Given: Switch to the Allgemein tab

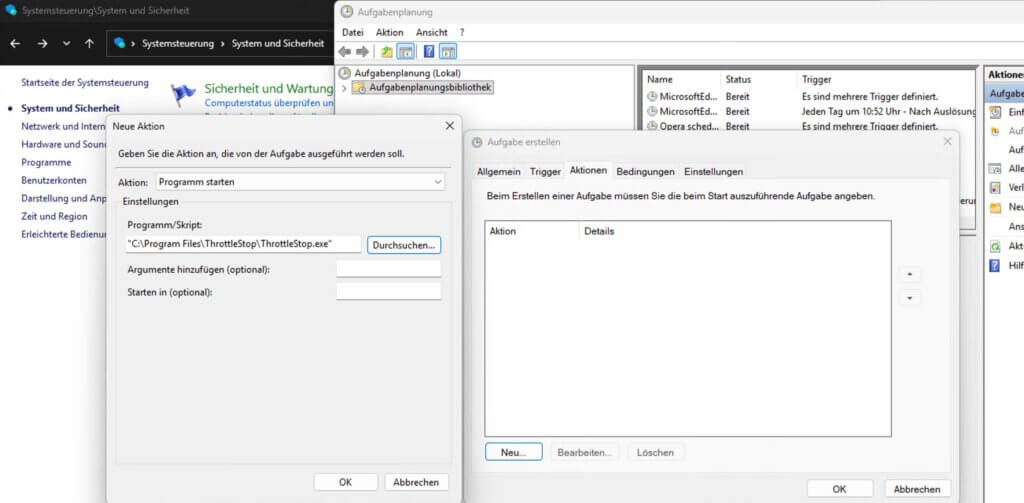Looking at the screenshot, I should (499, 171).
